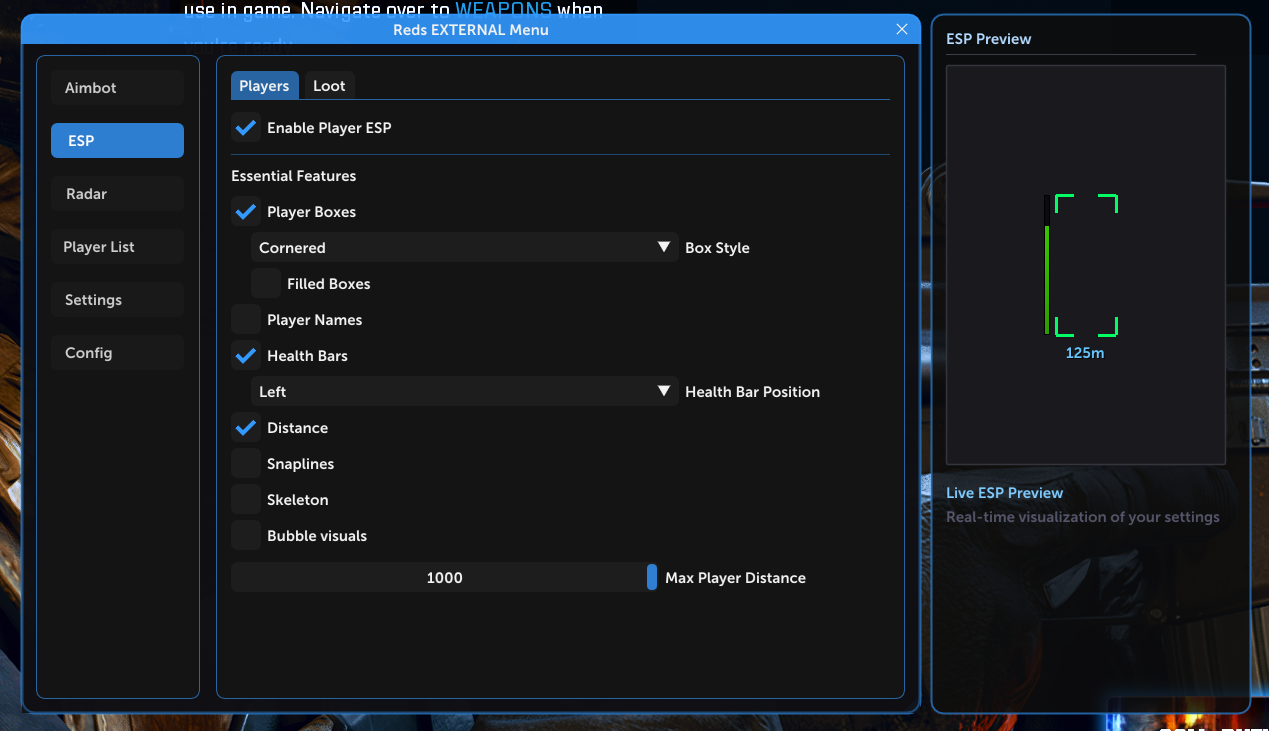Switch to the Loot tab
This screenshot has height=731, width=1269.
coord(329,85)
